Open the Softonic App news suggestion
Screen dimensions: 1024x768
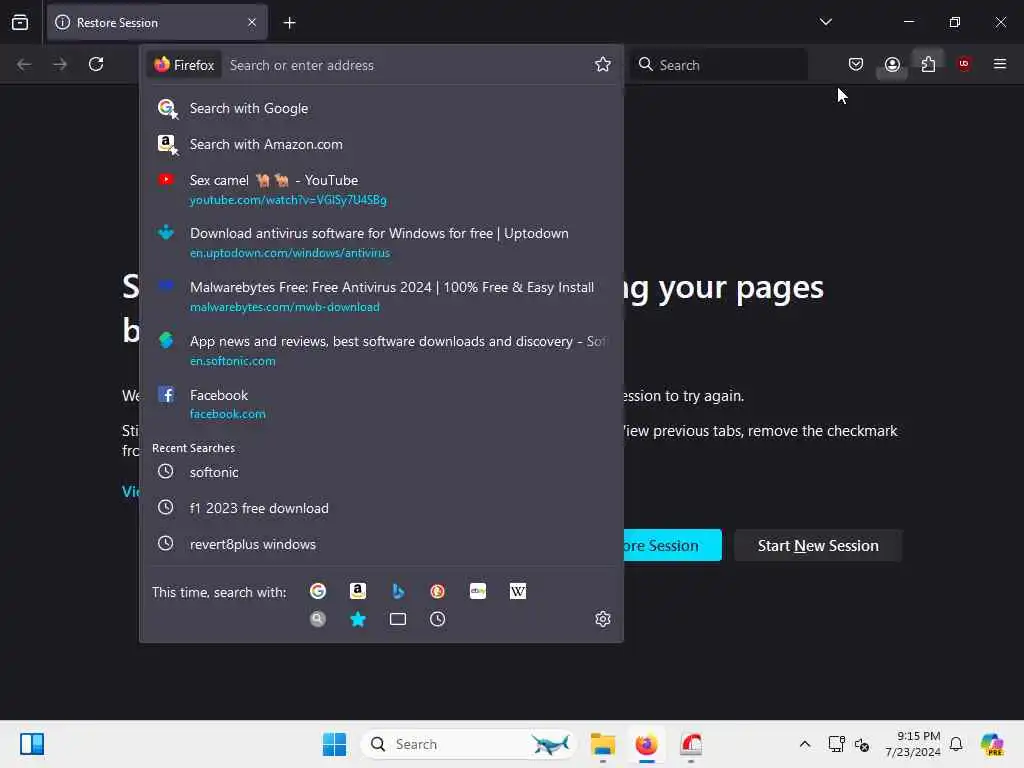point(381,351)
